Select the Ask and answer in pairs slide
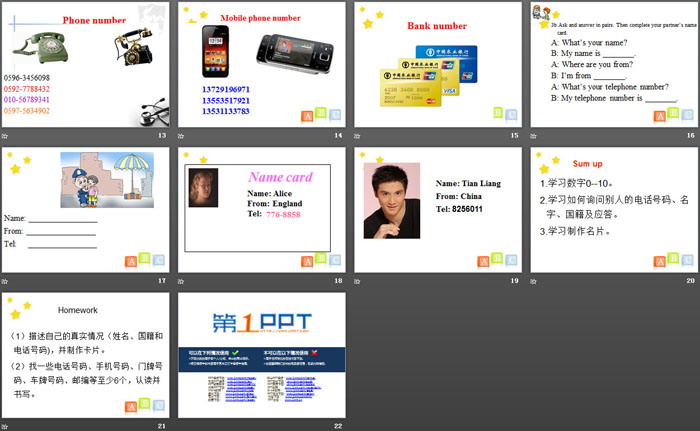700x431 pixels. (x=614, y=65)
